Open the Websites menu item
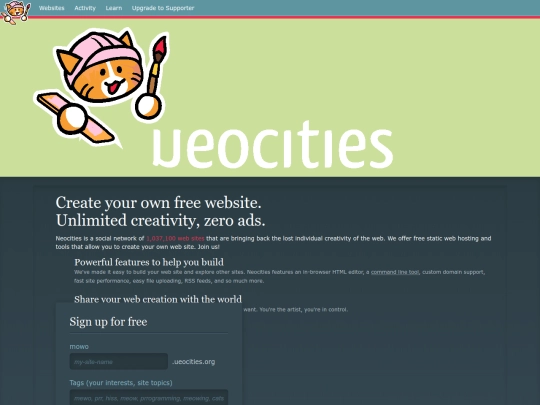Viewport: 540px width, 405px height. tap(52, 8)
